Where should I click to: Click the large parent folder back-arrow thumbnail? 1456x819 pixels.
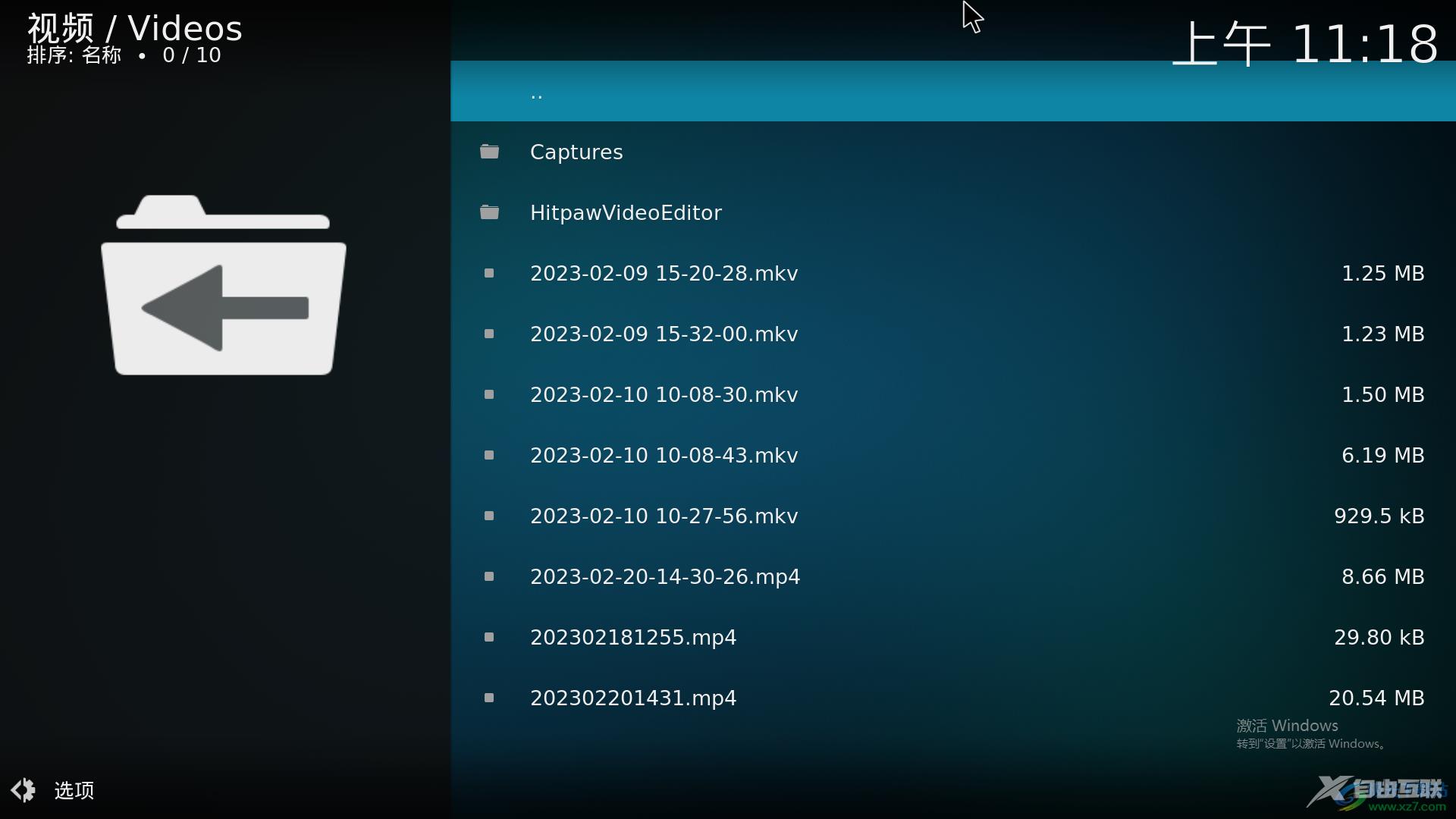point(224,285)
